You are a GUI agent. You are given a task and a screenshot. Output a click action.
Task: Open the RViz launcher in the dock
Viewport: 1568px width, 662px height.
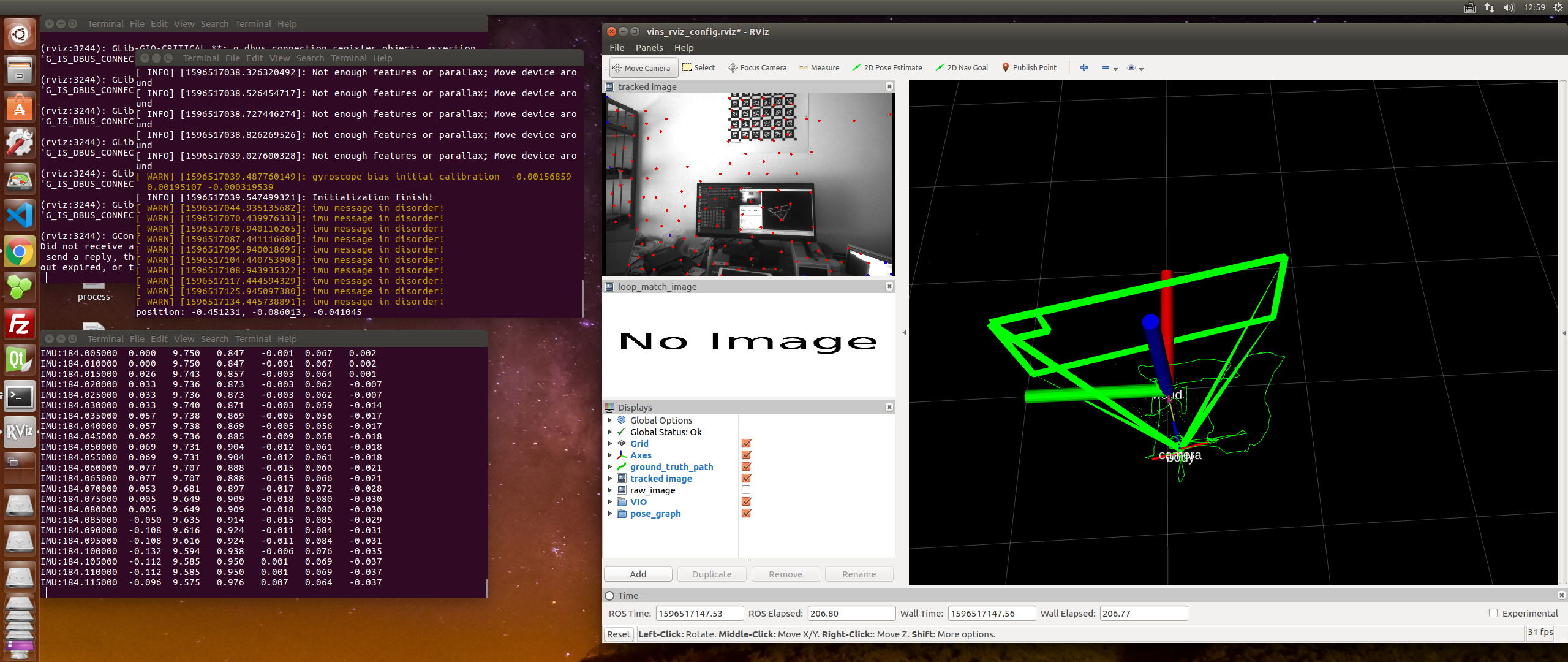tap(19, 432)
